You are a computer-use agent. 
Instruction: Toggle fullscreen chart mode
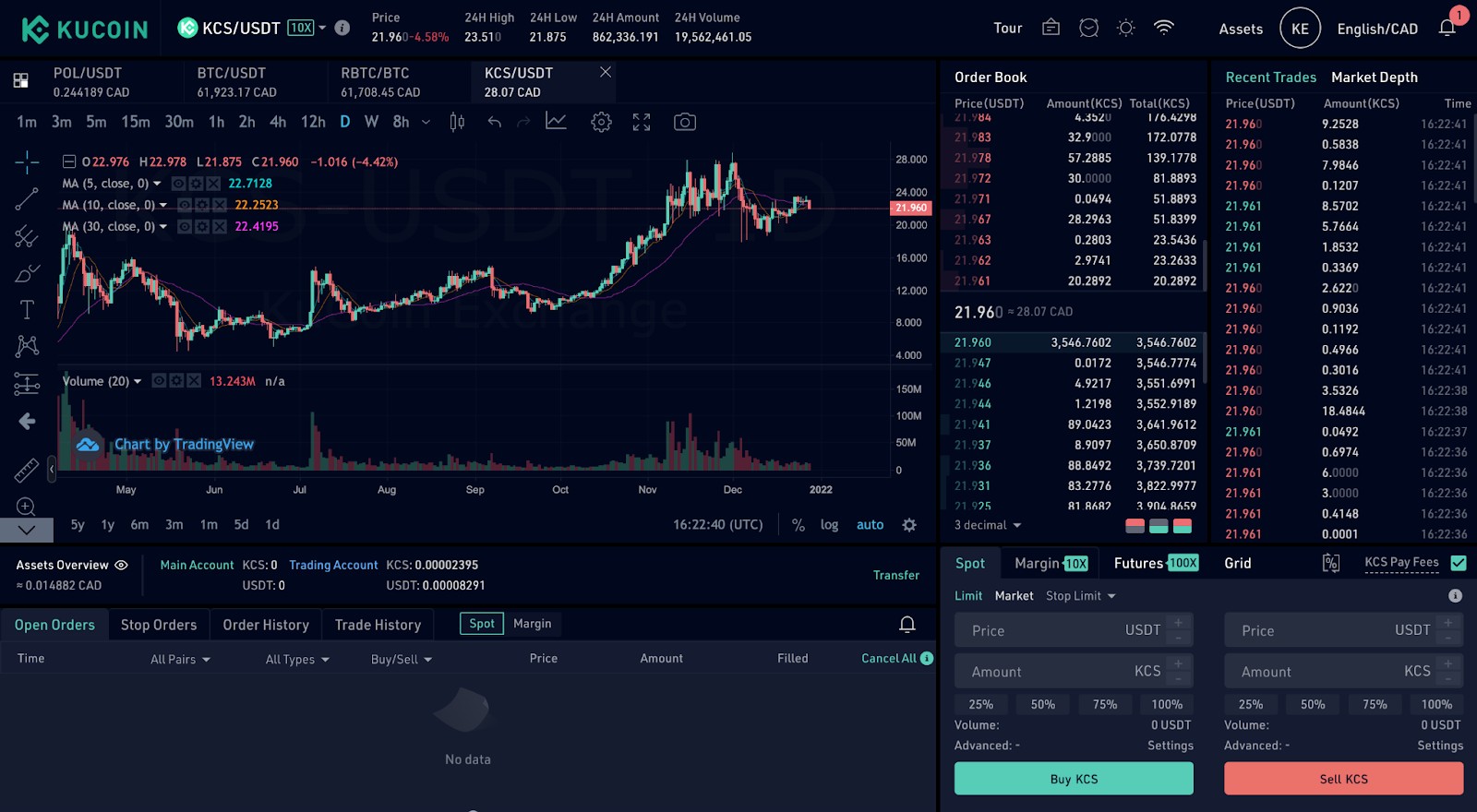click(x=642, y=122)
